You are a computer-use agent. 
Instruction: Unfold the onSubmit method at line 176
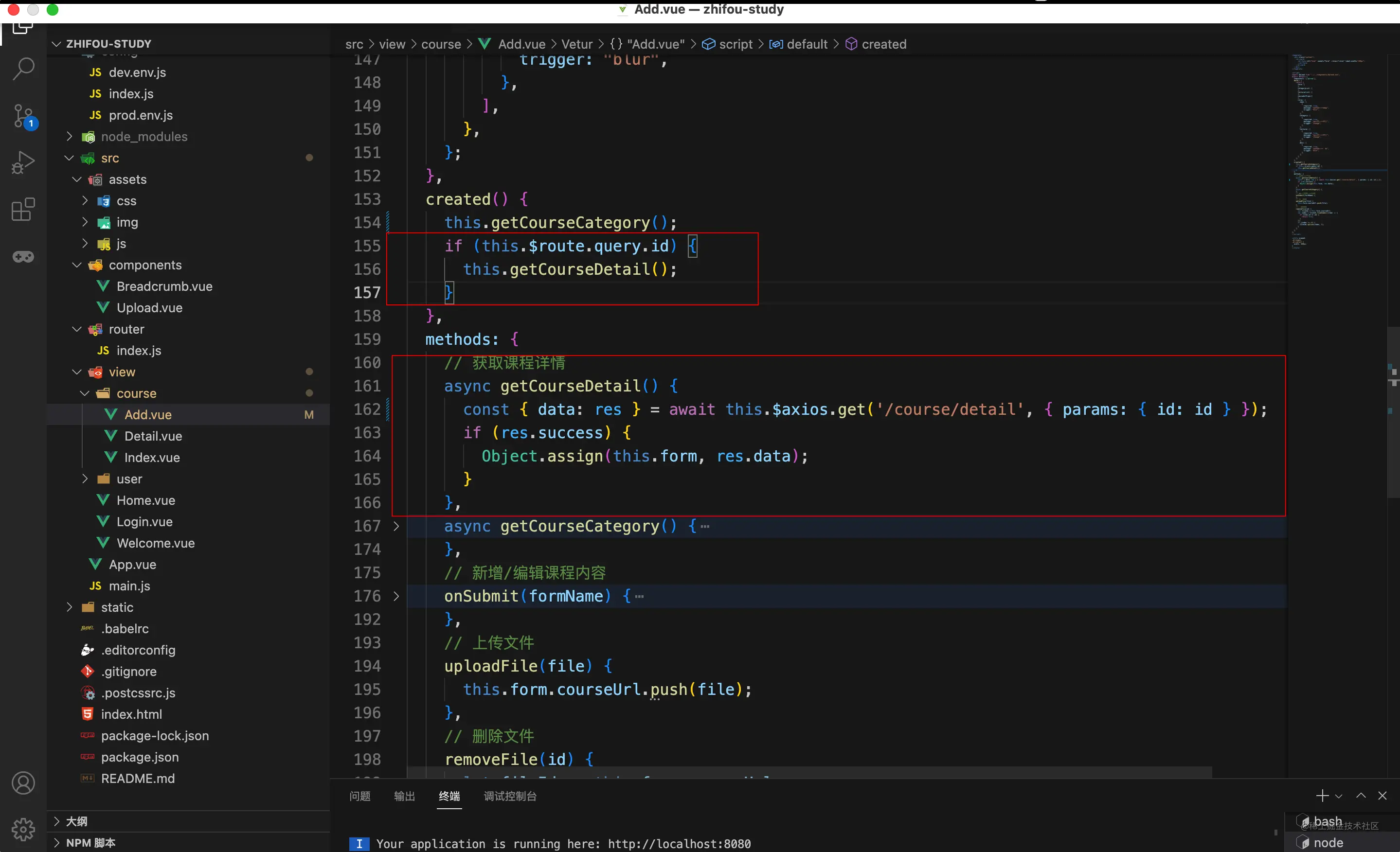tap(396, 596)
